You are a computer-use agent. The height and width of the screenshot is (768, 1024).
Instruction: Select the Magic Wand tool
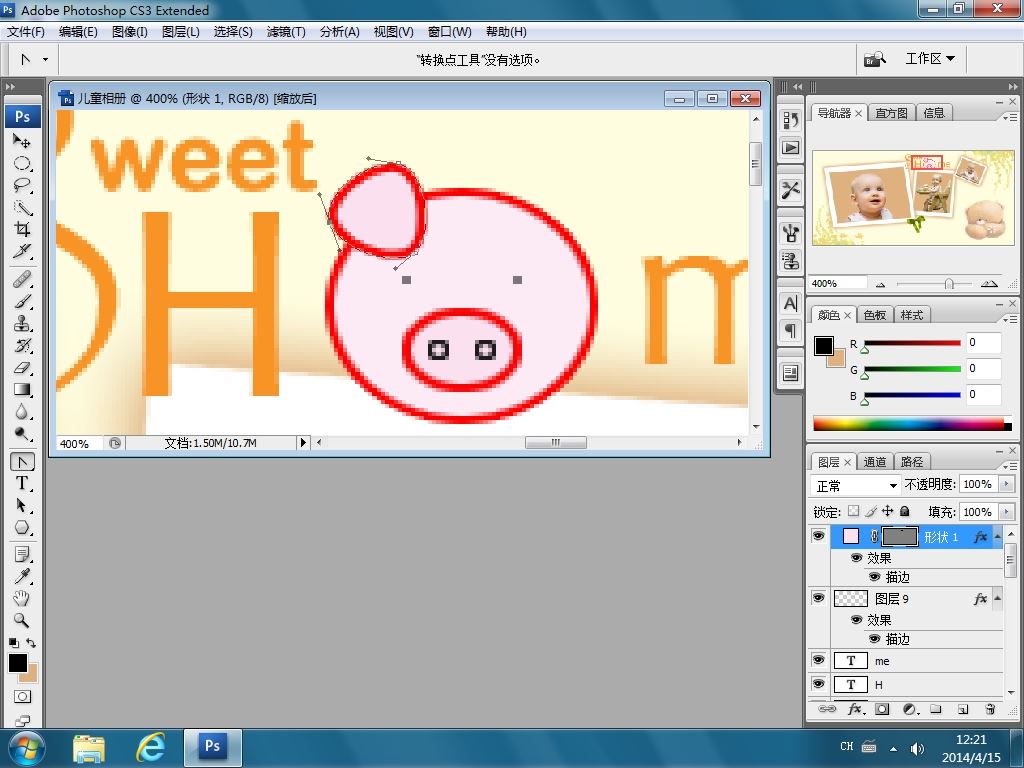pyautogui.click(x=22, y=208)
